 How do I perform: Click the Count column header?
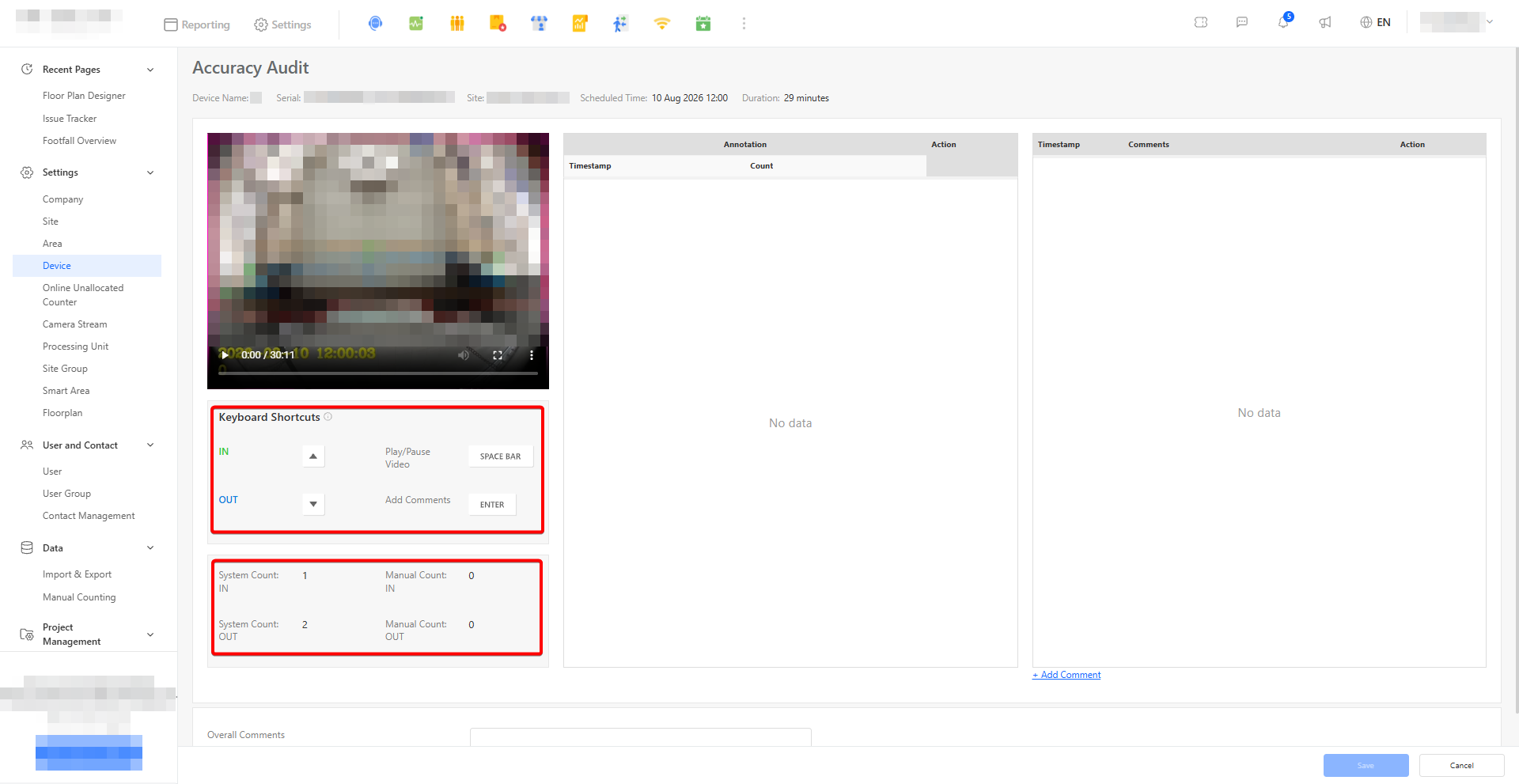(762, 166)
